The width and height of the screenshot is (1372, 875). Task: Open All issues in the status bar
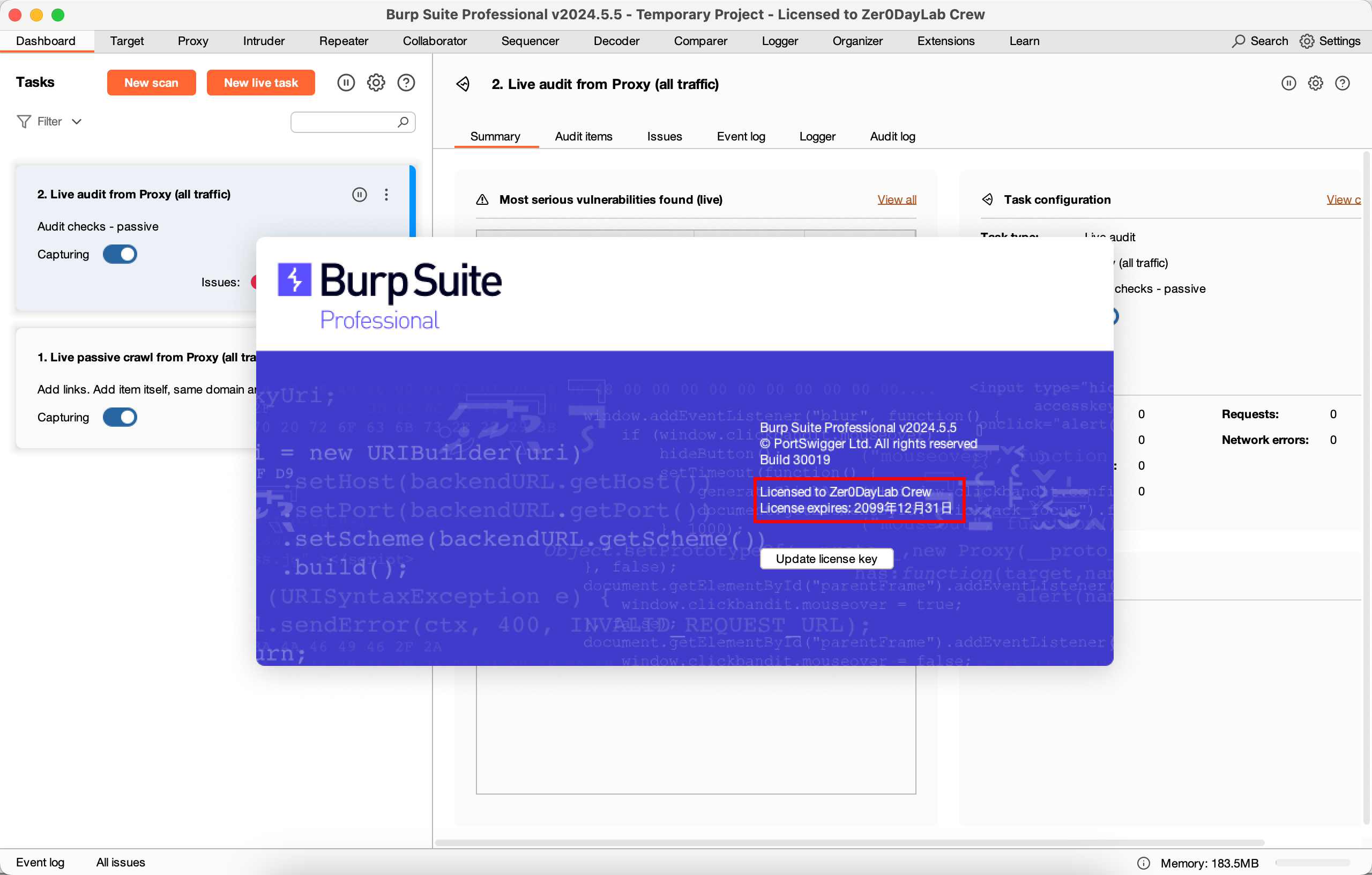pyautogui.click(x=120, y=862)
